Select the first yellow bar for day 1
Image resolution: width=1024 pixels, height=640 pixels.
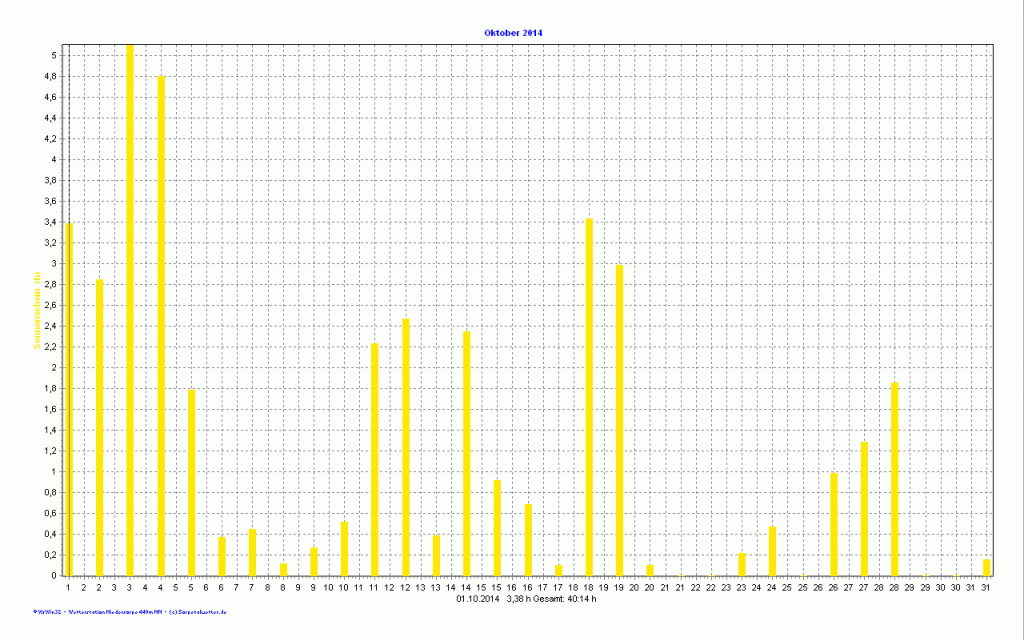coord(68,400)
